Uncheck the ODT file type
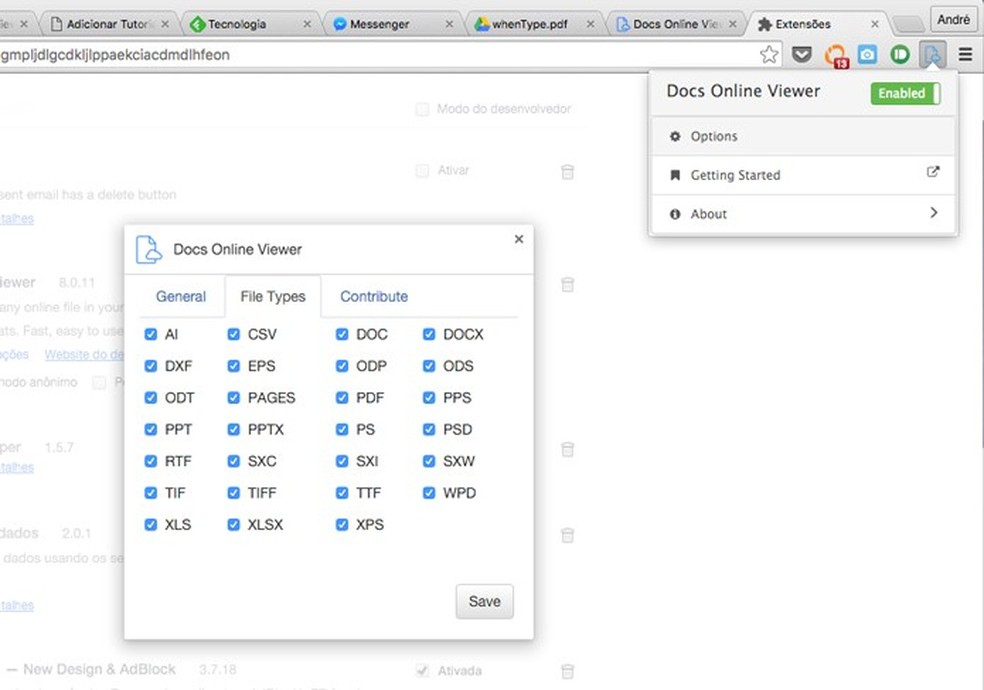The width and height of the screenshot is (984, 690). (151, 397)
